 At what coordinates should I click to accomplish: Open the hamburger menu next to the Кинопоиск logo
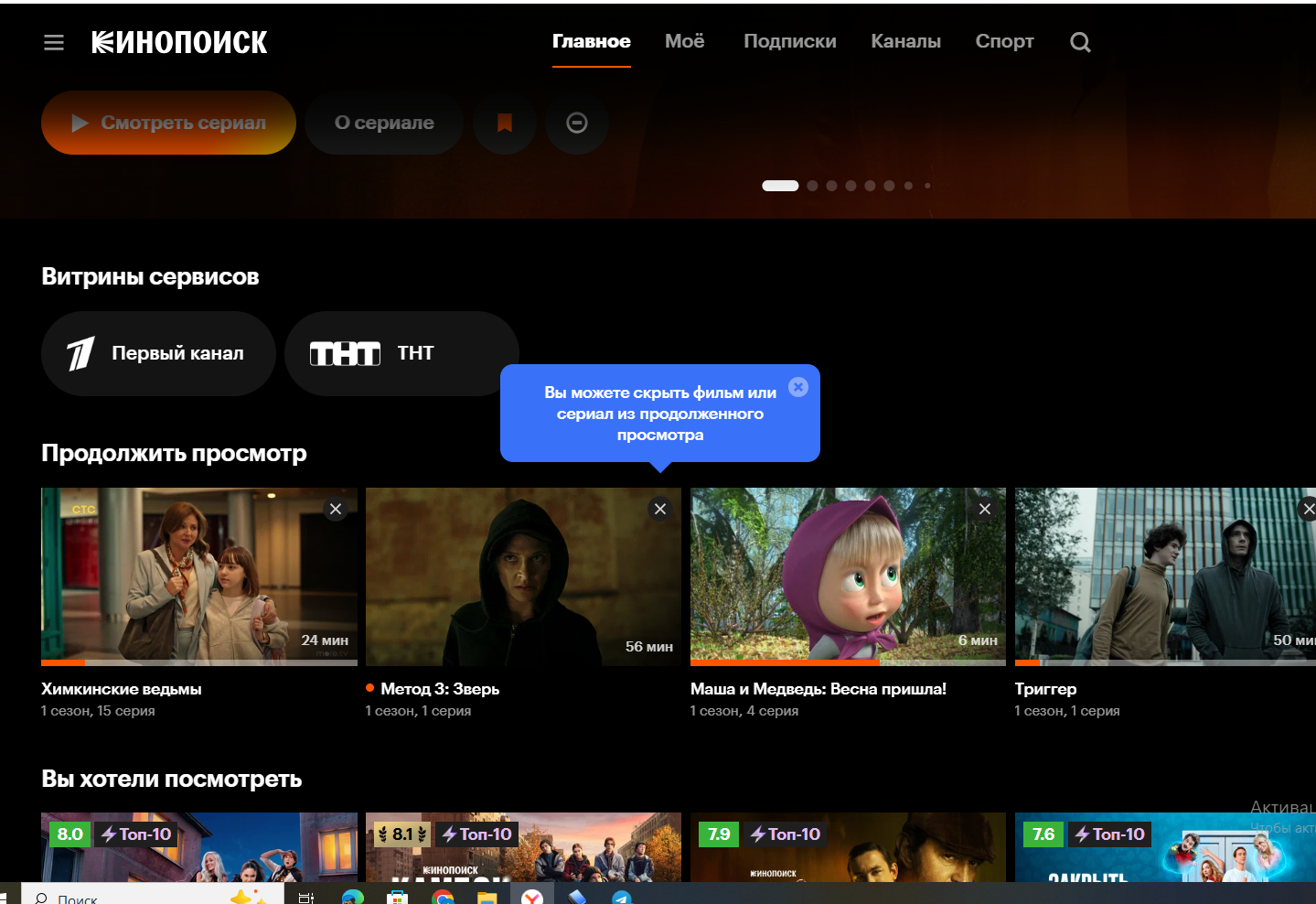click(x=54, y=42)
